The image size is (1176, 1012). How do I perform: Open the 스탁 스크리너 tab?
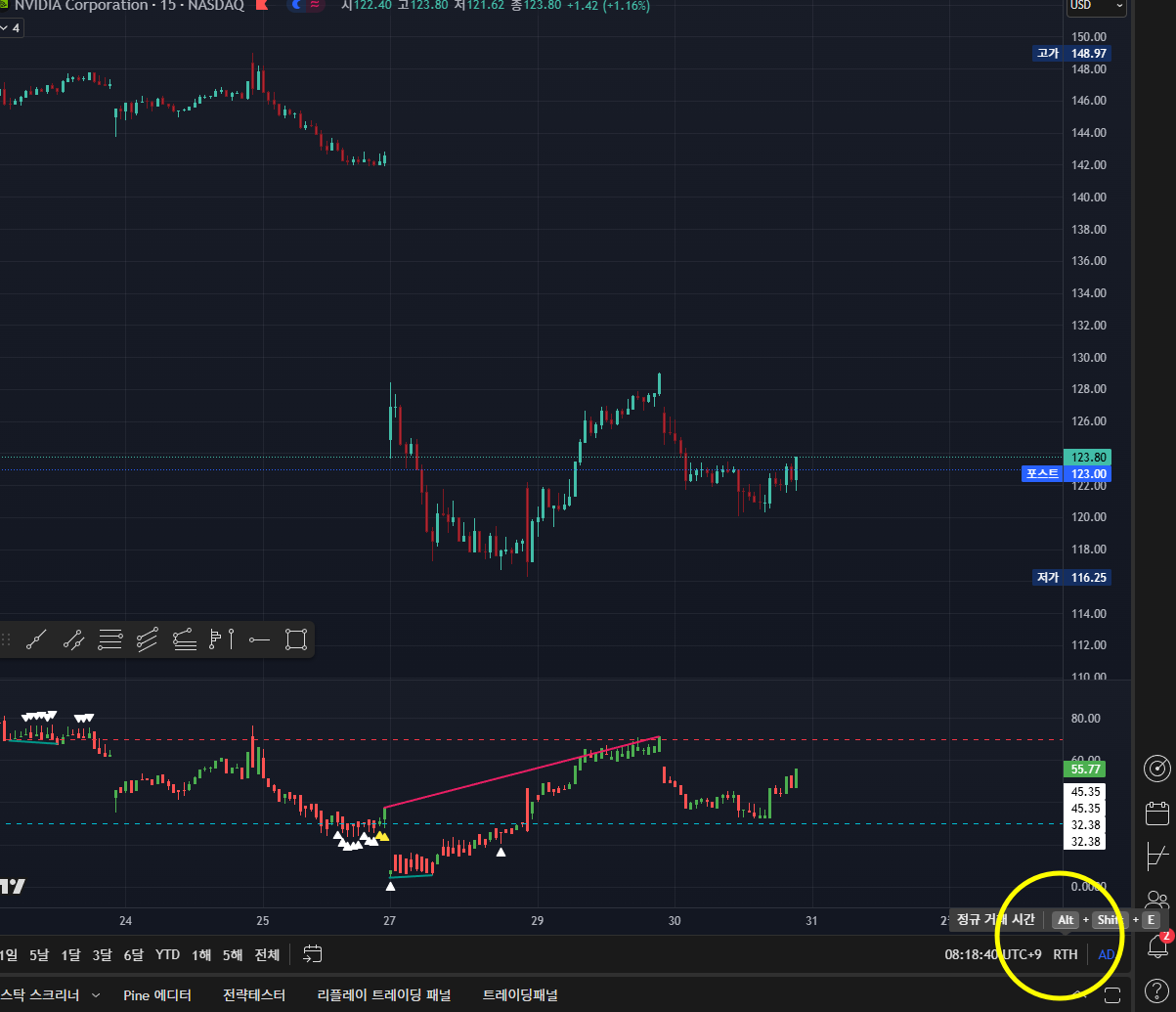[x=39, y=995]
